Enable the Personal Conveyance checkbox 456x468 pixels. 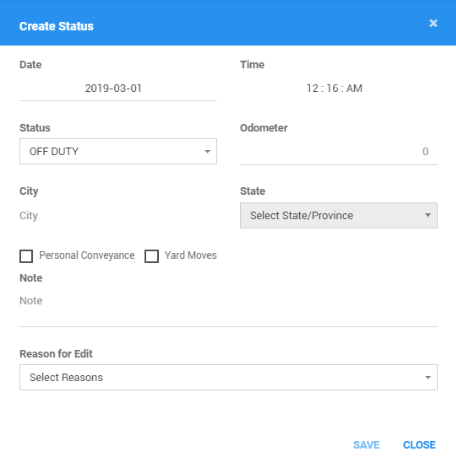point(26,256)
